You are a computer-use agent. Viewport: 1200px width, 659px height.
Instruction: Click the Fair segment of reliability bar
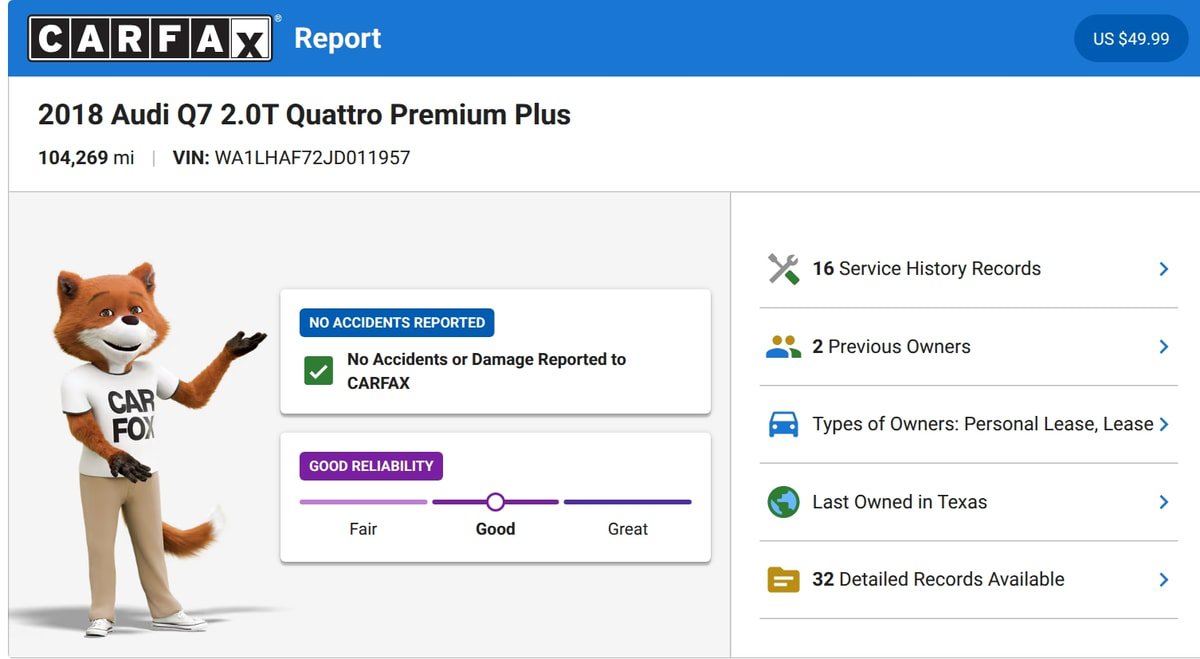(363, 502)
